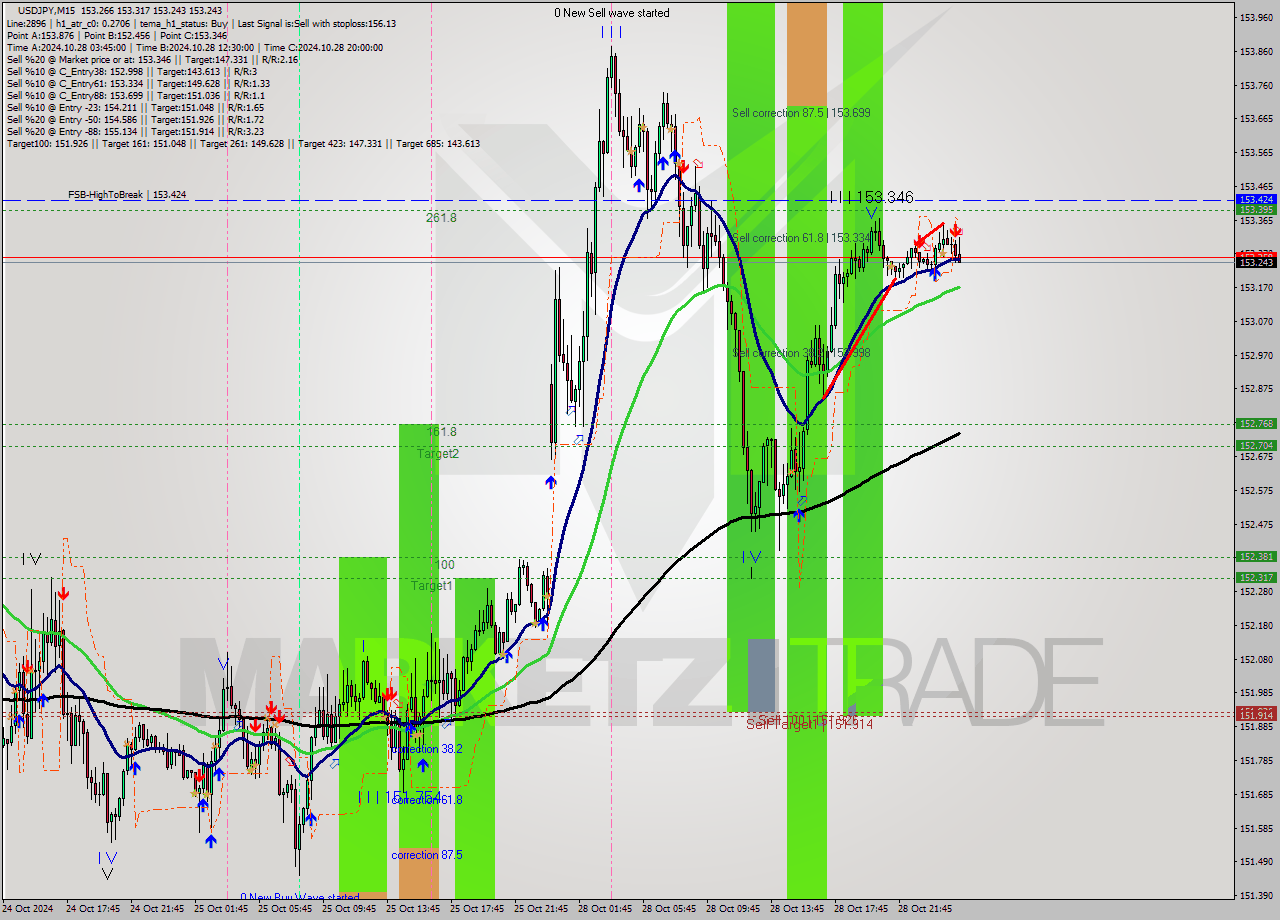Click the 153.070 price axis value
This screenshot has width=1280, height=920.
click(1258, 321)
